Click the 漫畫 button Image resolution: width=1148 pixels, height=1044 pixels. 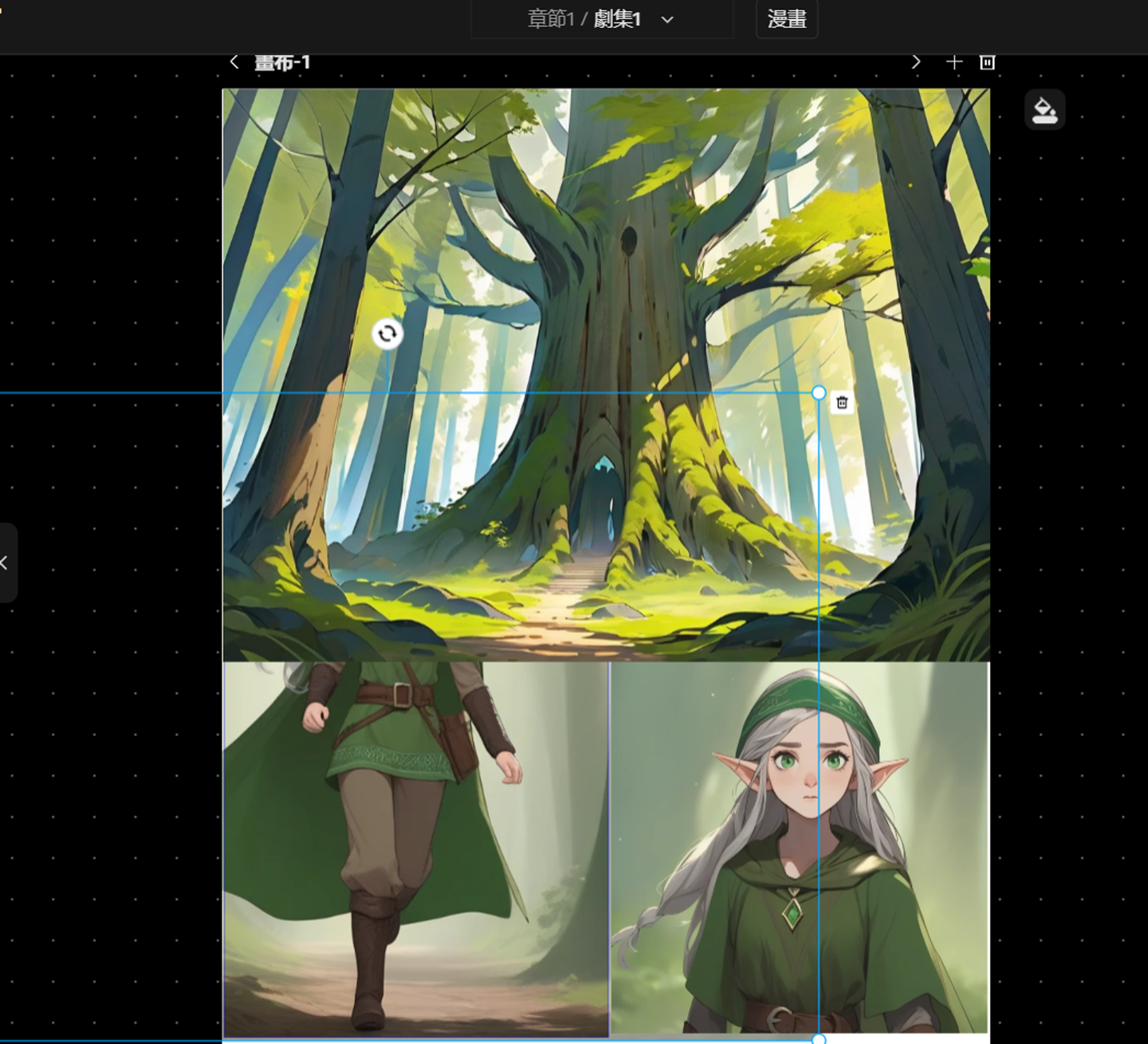(x=787, y=19)
